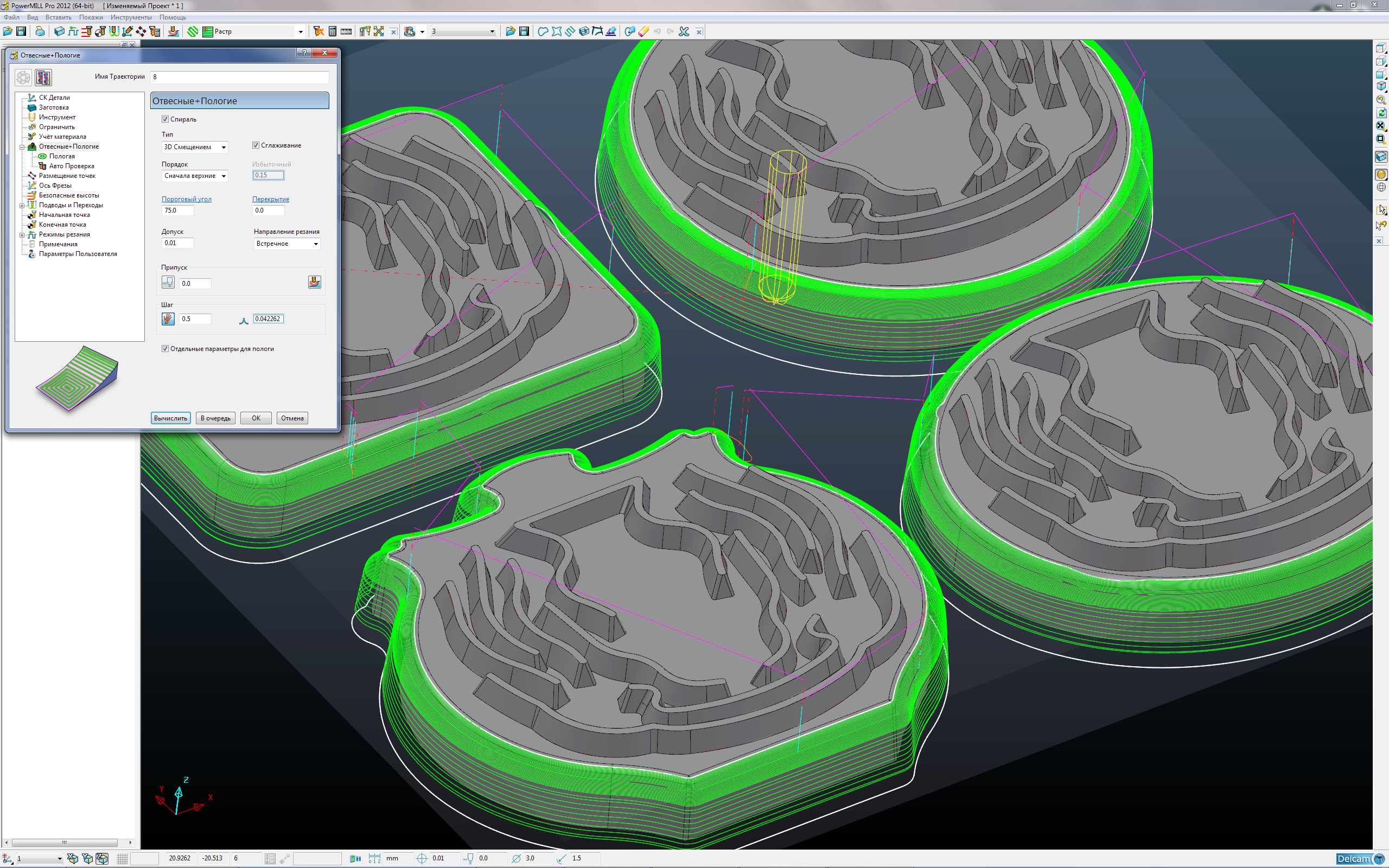Open the Block (заготовка) toolbar icon
Screen dimensions: 1389x868
pyautogui.click(x=59, y=31)
